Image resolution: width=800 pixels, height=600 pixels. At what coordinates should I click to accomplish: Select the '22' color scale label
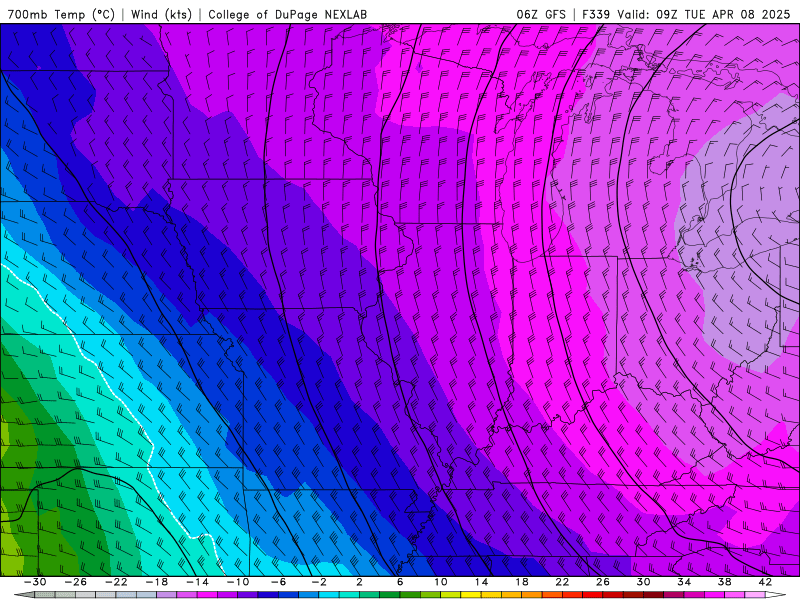coord(562,582)
